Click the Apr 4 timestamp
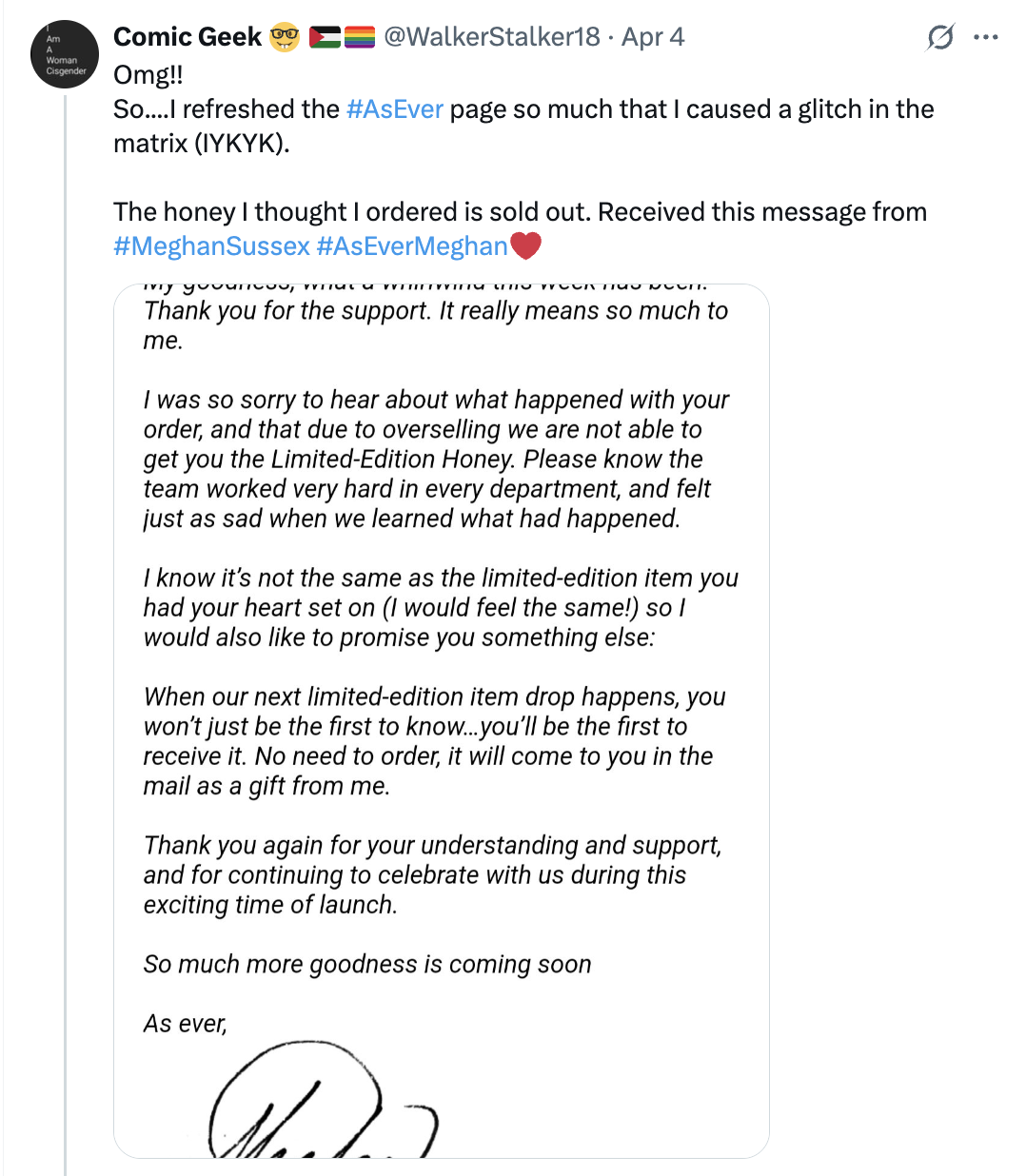1026x1176 pixels. pos(652,37)
